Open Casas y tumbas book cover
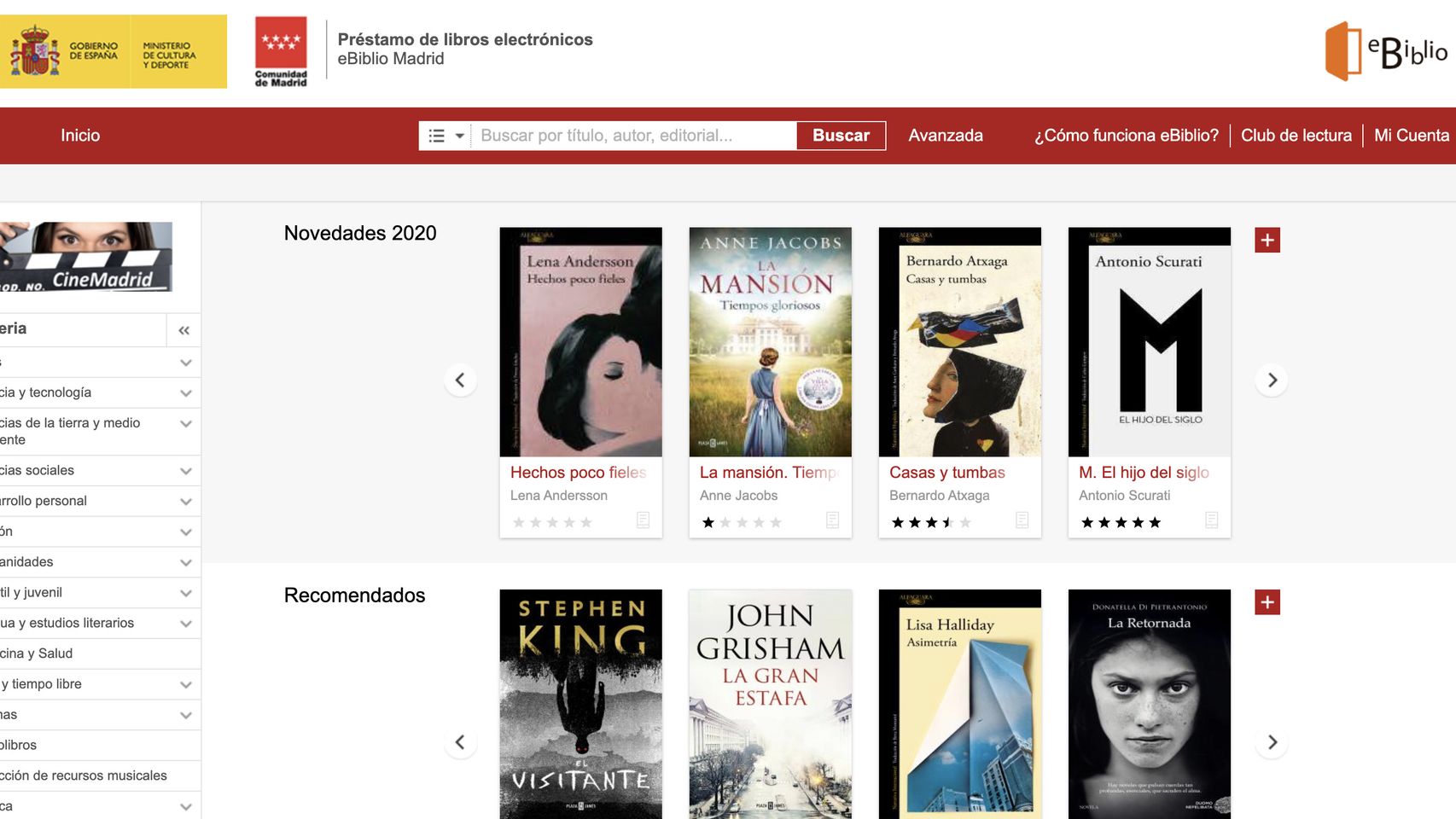 pyautogui.click(x=960, y=342)
